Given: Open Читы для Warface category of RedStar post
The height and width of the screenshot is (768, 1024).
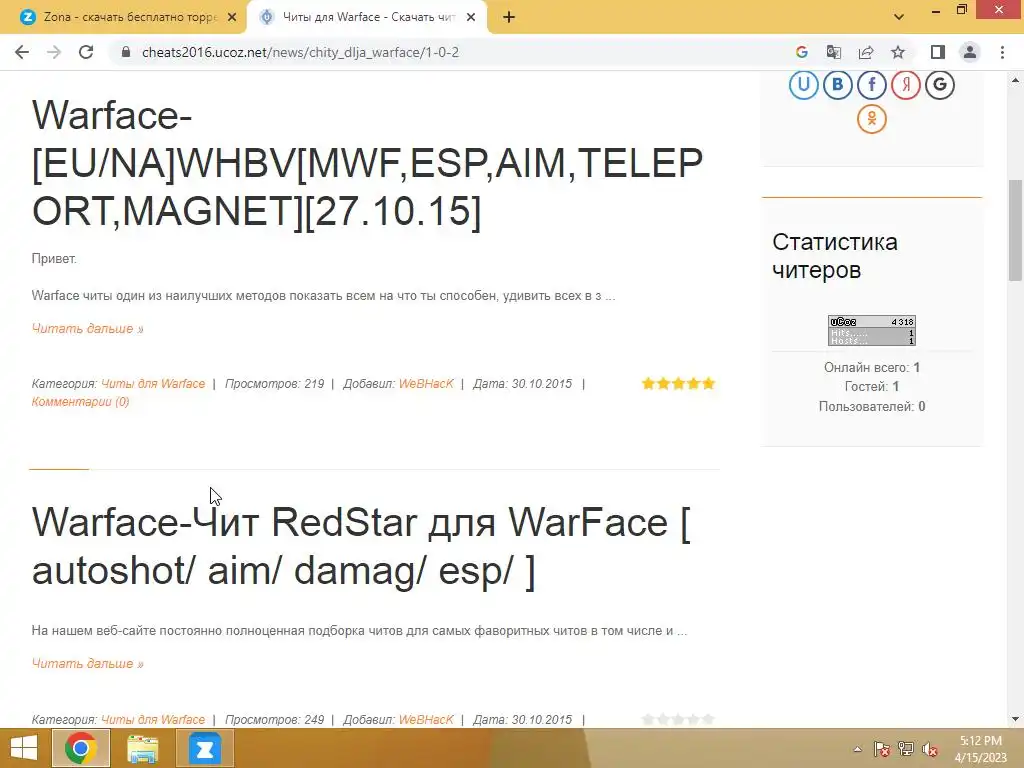Looking at the screenshot, I should [153, 720].
